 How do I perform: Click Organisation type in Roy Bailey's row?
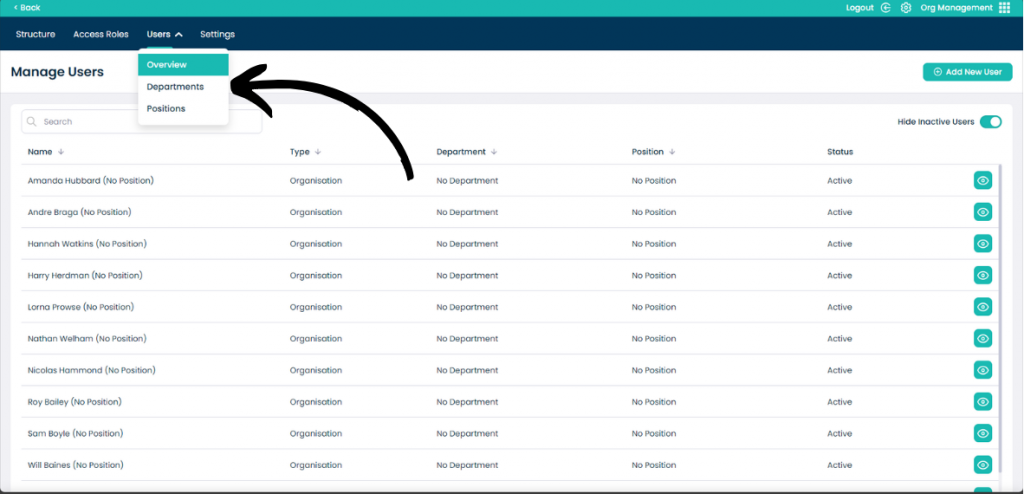[x=315, y=401]
